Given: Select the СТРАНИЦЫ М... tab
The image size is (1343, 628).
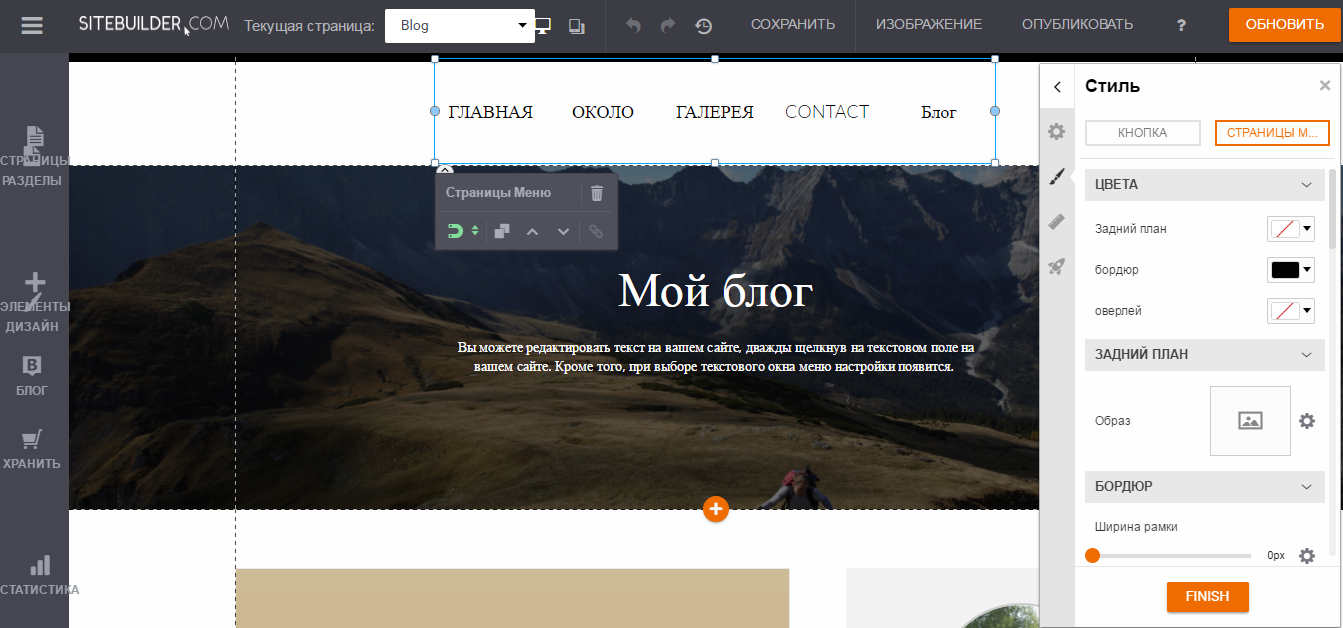Looking at the screenshot, I should point(1272,133).
